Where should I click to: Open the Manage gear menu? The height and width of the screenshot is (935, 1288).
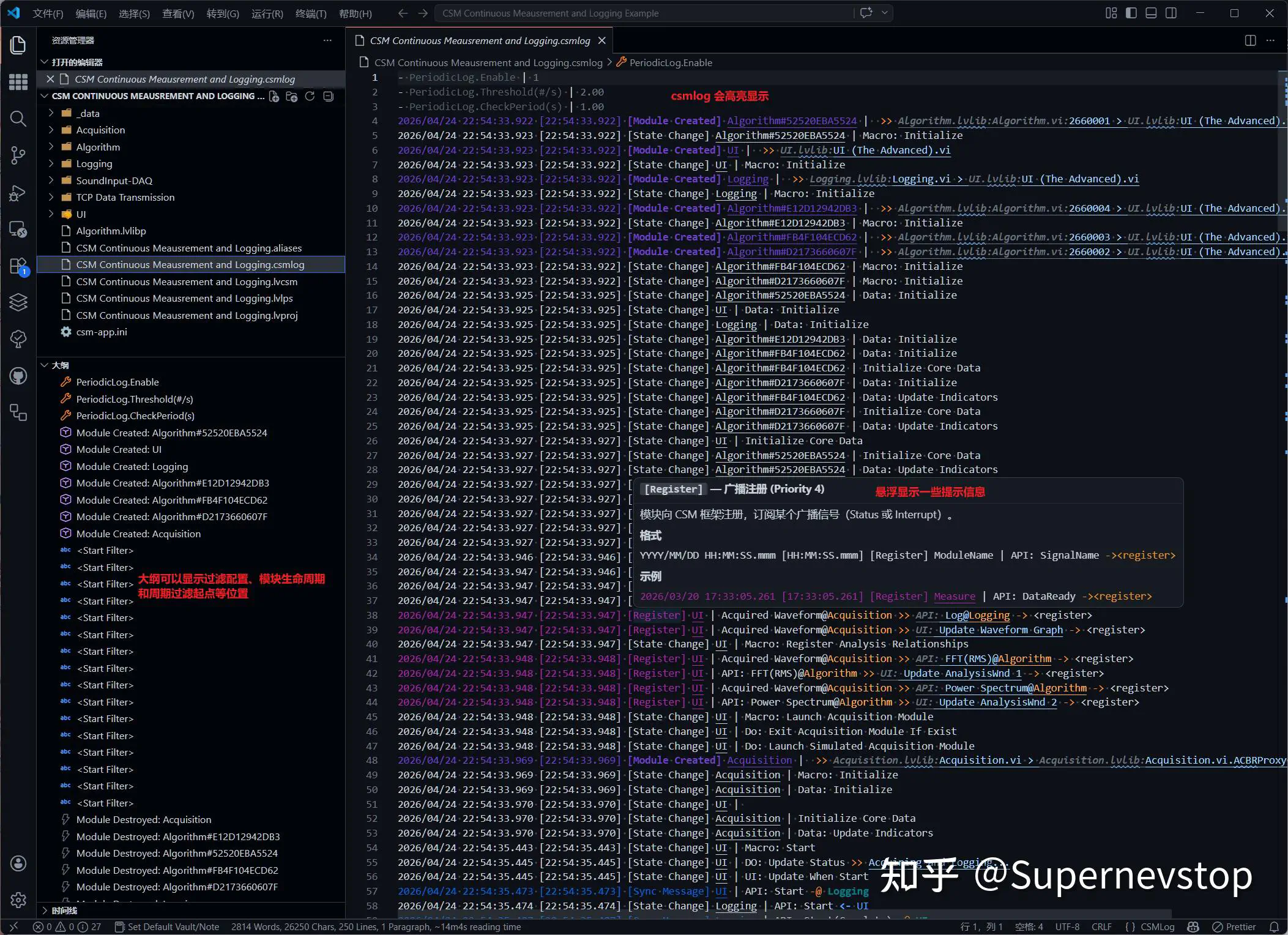[x=18, y=900]
